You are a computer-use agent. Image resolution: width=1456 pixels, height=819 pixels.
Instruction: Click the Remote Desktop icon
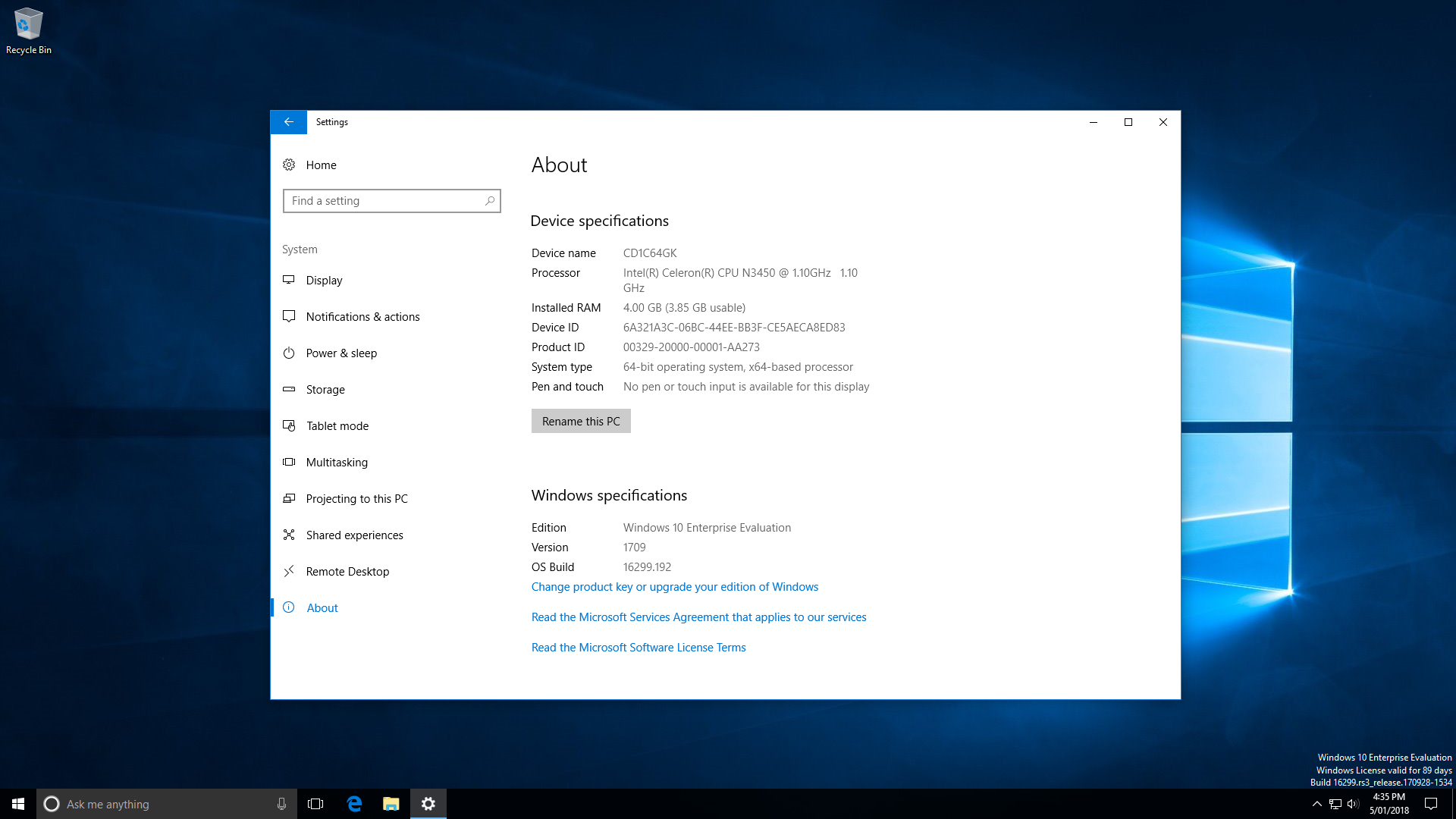[x=289, y=571]
